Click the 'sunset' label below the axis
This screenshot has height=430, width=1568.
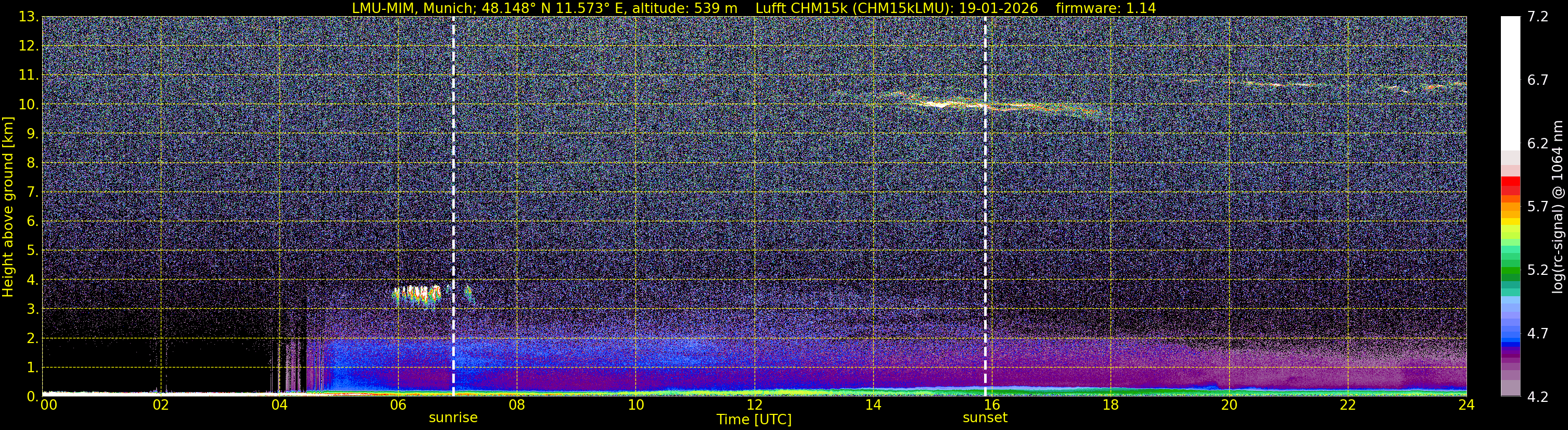pos(985,418)
